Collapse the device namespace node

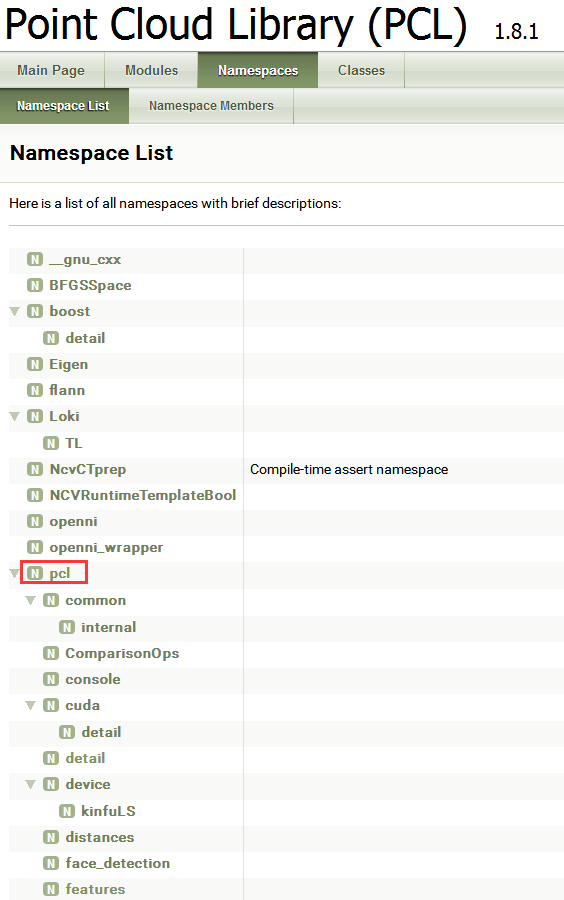coord(31,785)
